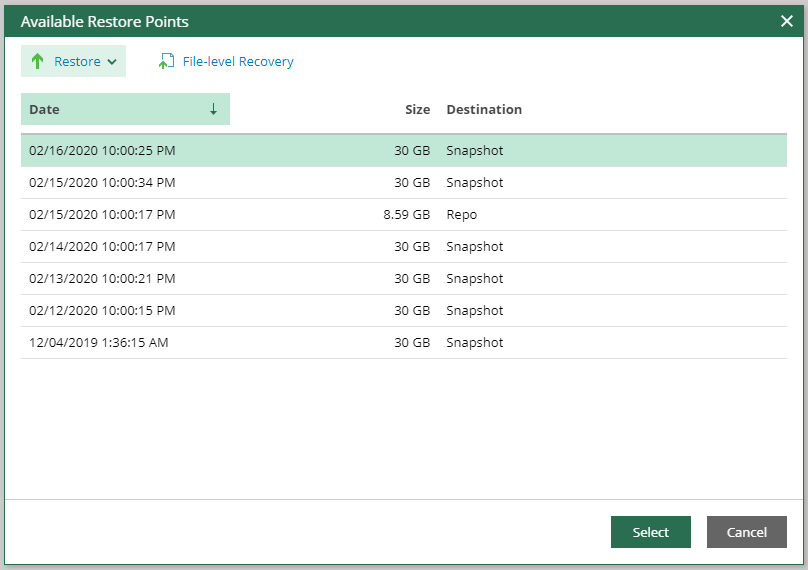
Task: Open the Restore menu button
Action: 73,61
